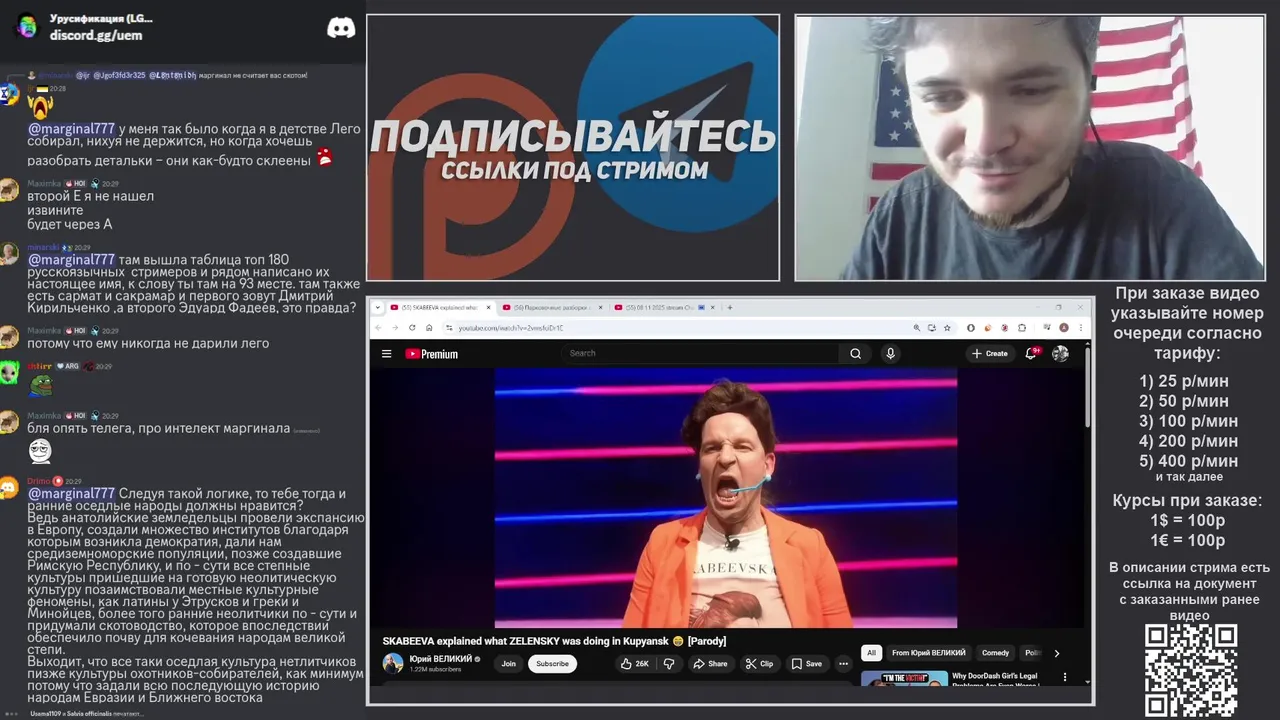
Task: Select the Comedy filter chip
Action: pyautogui.click(x=995, y=653)
